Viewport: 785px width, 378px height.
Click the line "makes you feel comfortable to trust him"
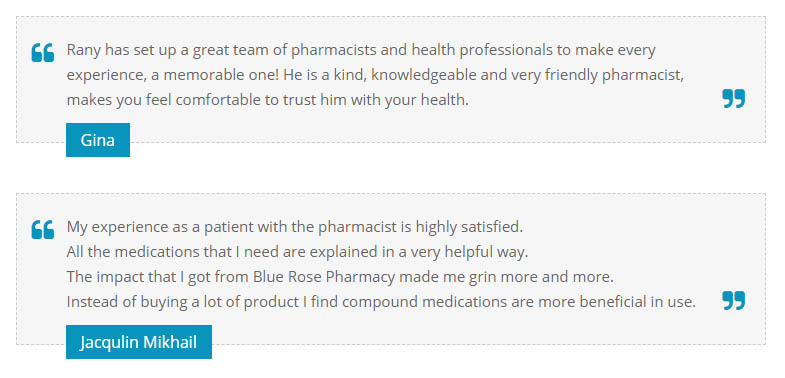(x=267, y=100)
